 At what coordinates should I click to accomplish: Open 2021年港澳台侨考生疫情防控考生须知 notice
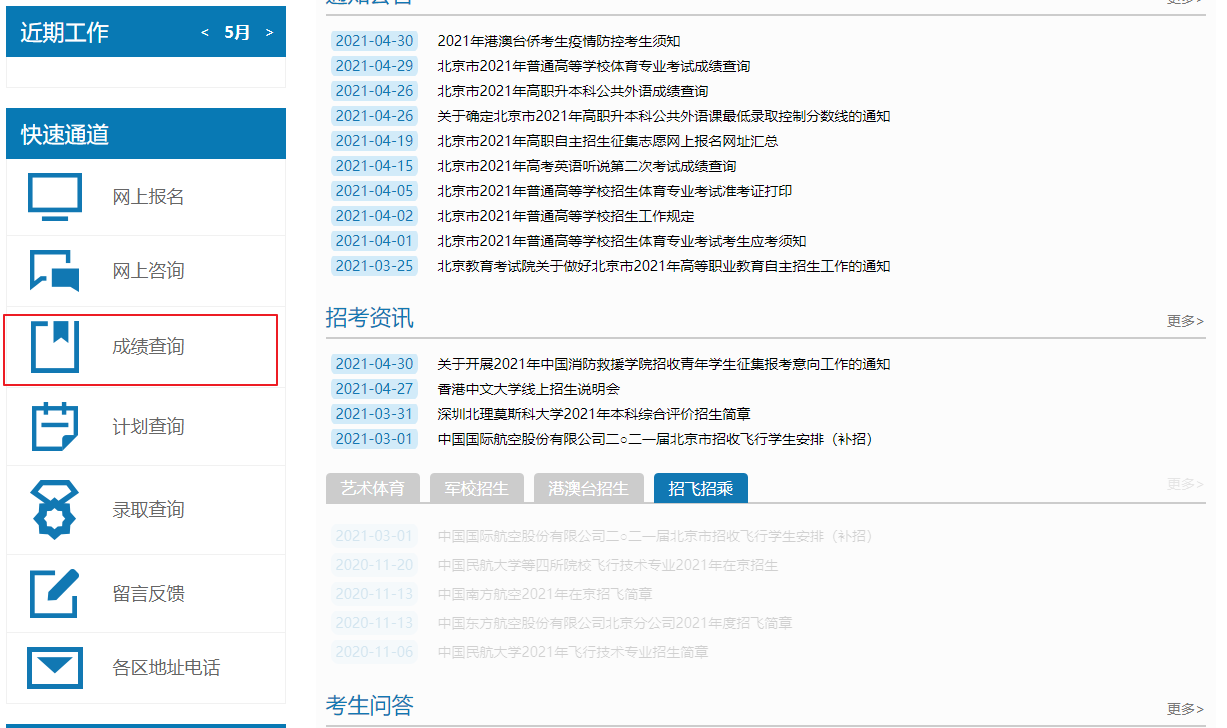click(558, 41)
